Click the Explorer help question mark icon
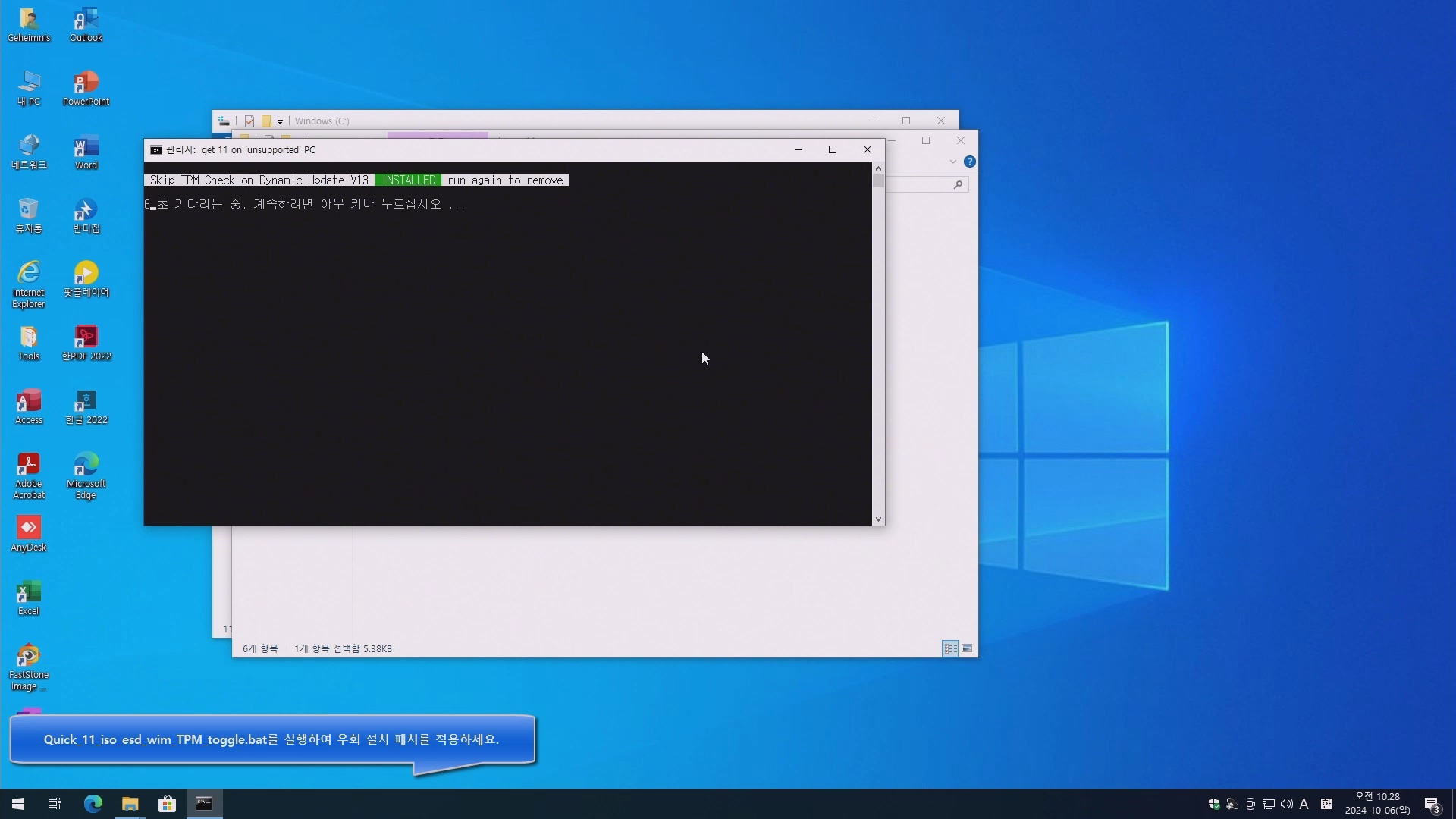The height and width of the screenshot is (819, 1456). 969,162
